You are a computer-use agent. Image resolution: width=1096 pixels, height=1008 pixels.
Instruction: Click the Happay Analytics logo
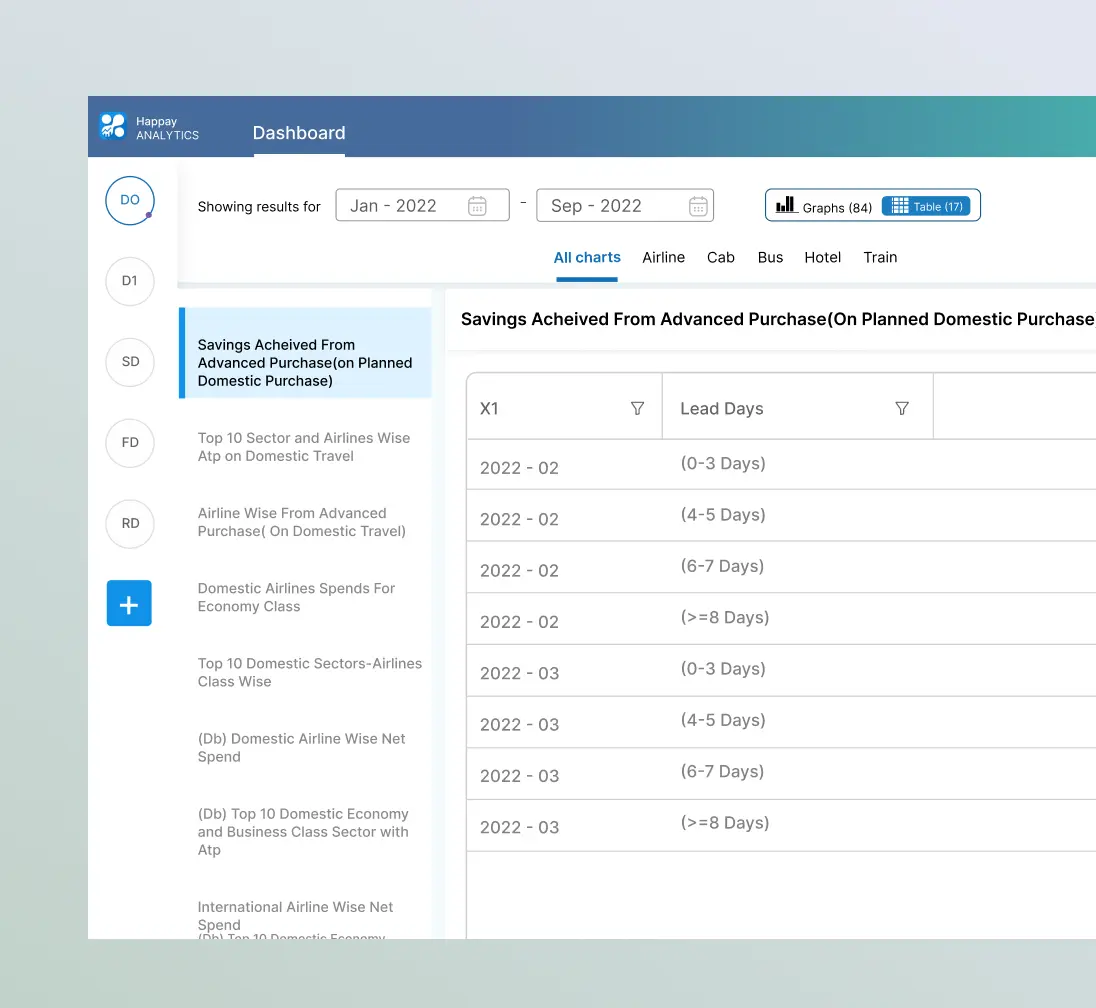pos(113,127)
